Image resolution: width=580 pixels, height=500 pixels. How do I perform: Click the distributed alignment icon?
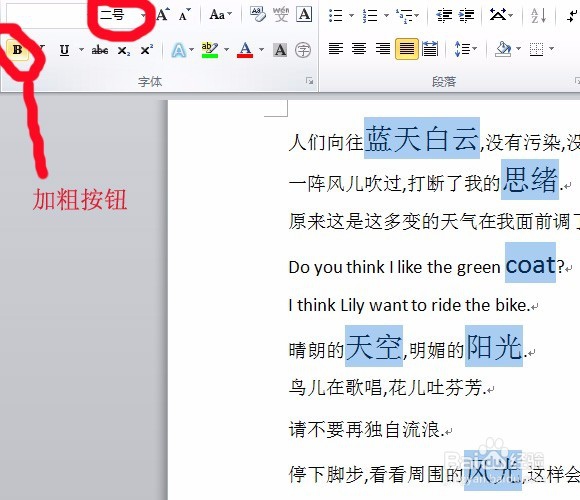click(x=430, y=49)
